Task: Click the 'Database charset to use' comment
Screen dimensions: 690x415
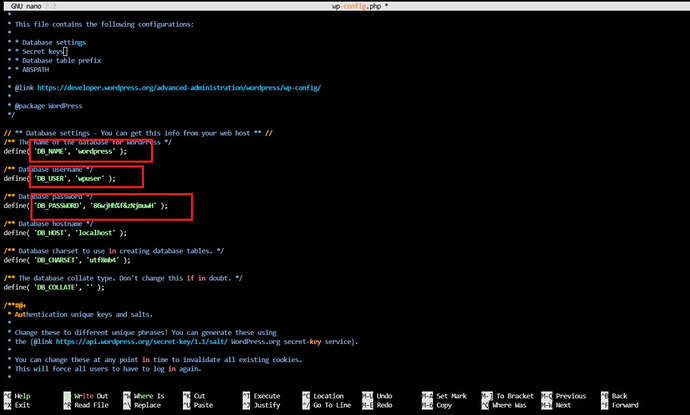Action: [114, 251]
